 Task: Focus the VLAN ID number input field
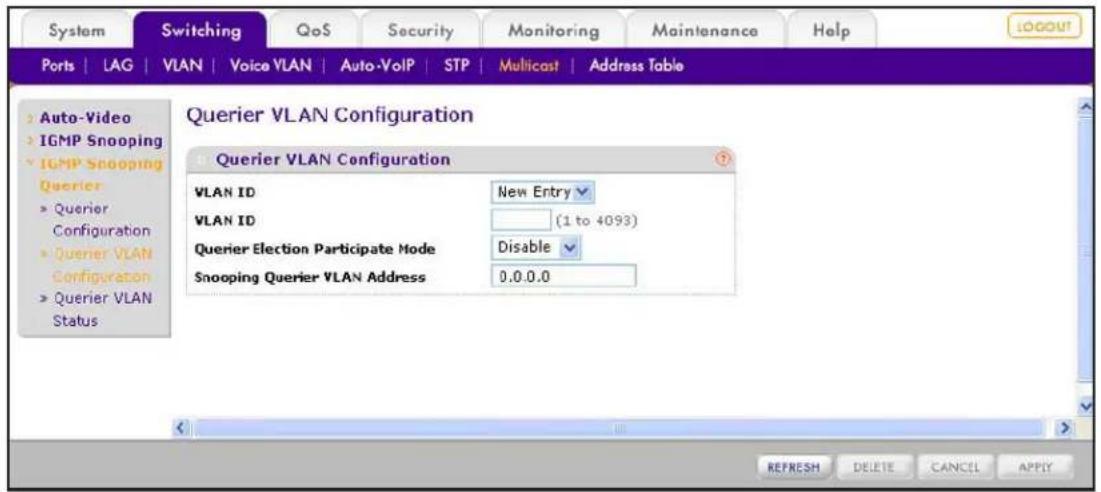tap(521, 220)
